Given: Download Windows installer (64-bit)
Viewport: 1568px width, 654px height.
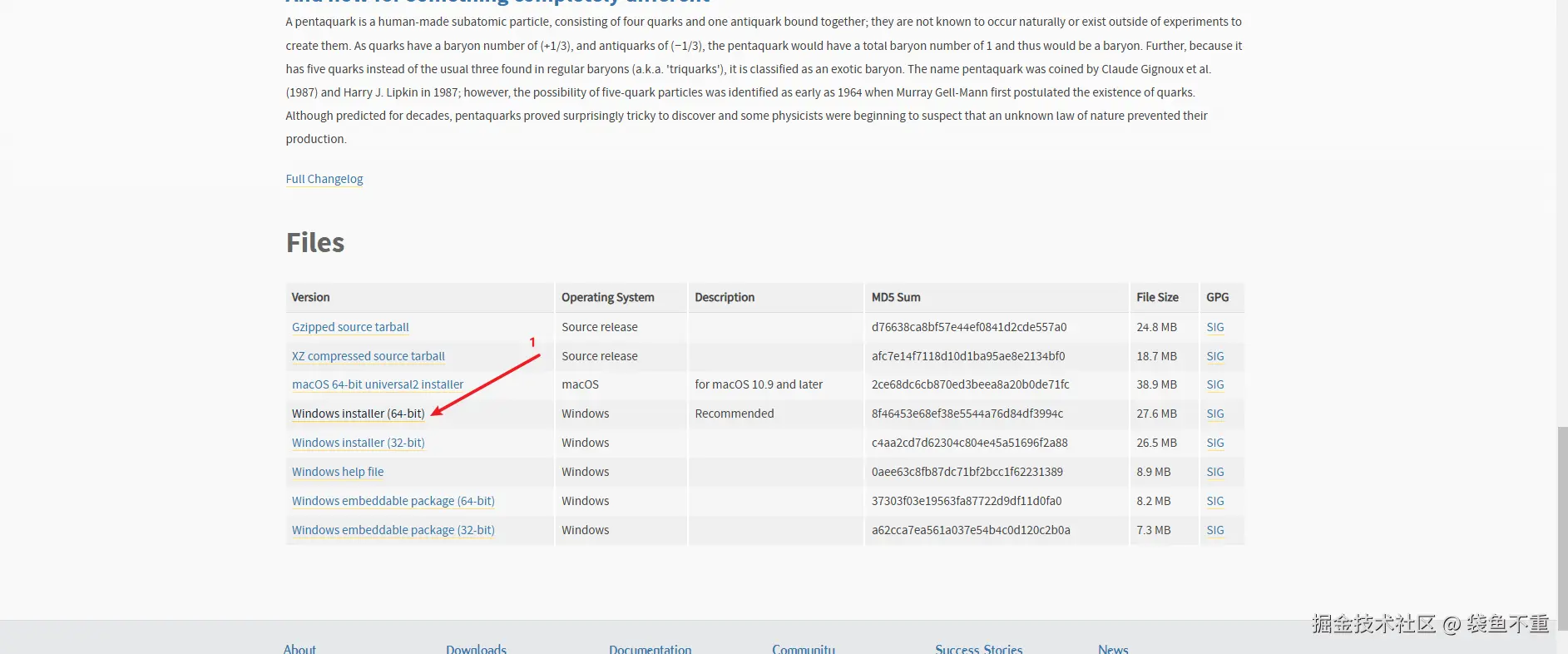Looking at the screenshot, I should coord(359,414).
